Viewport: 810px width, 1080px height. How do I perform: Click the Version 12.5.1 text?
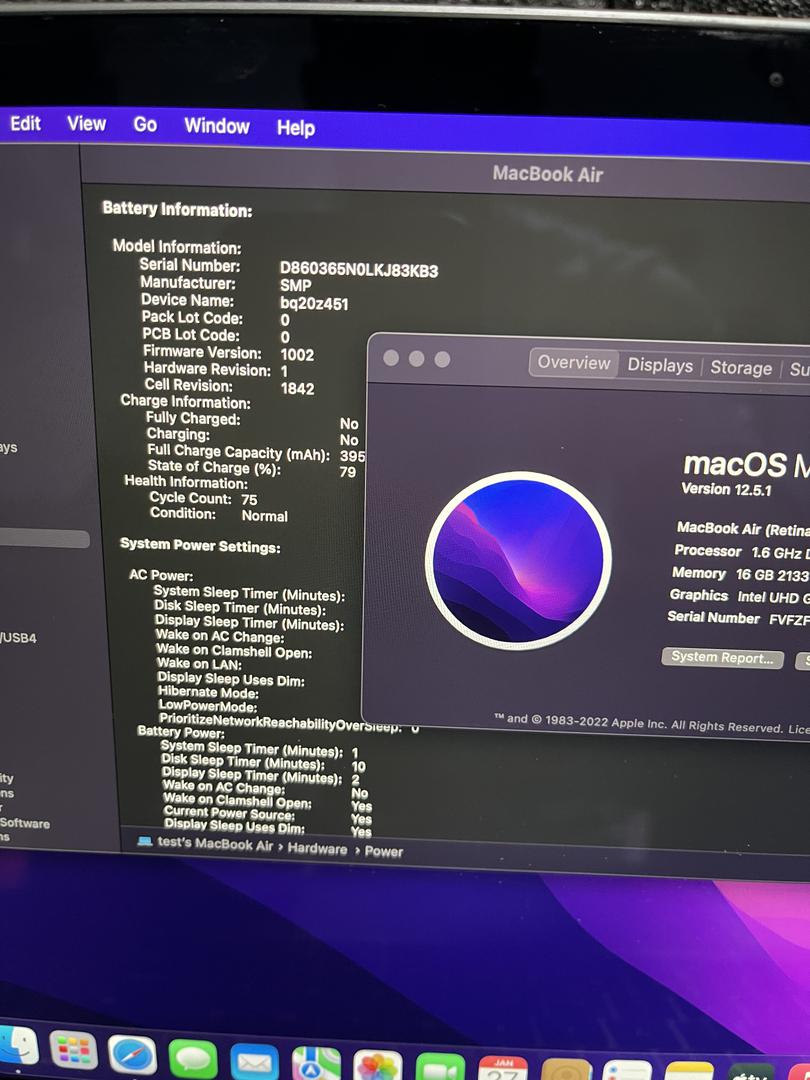click(x=726, y=490)
